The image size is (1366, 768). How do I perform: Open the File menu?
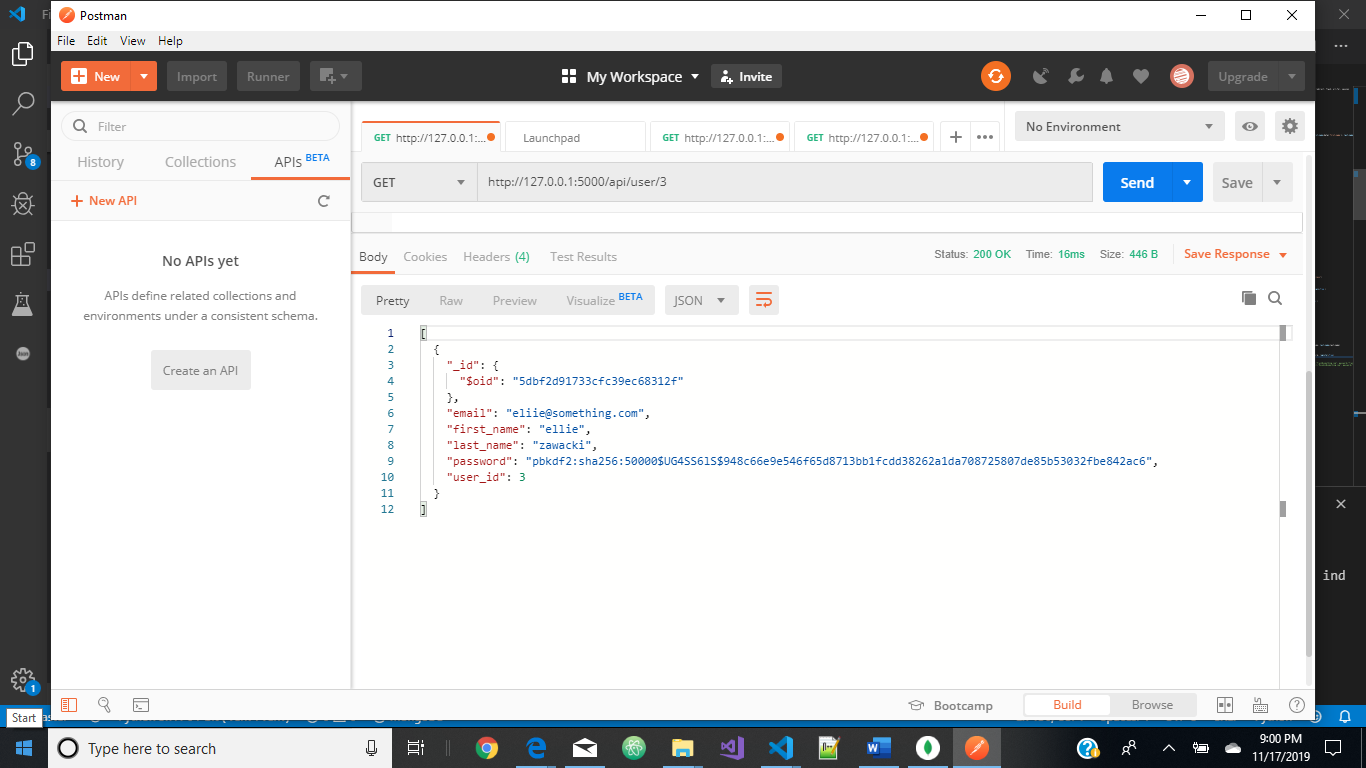[x=66, y=41]
